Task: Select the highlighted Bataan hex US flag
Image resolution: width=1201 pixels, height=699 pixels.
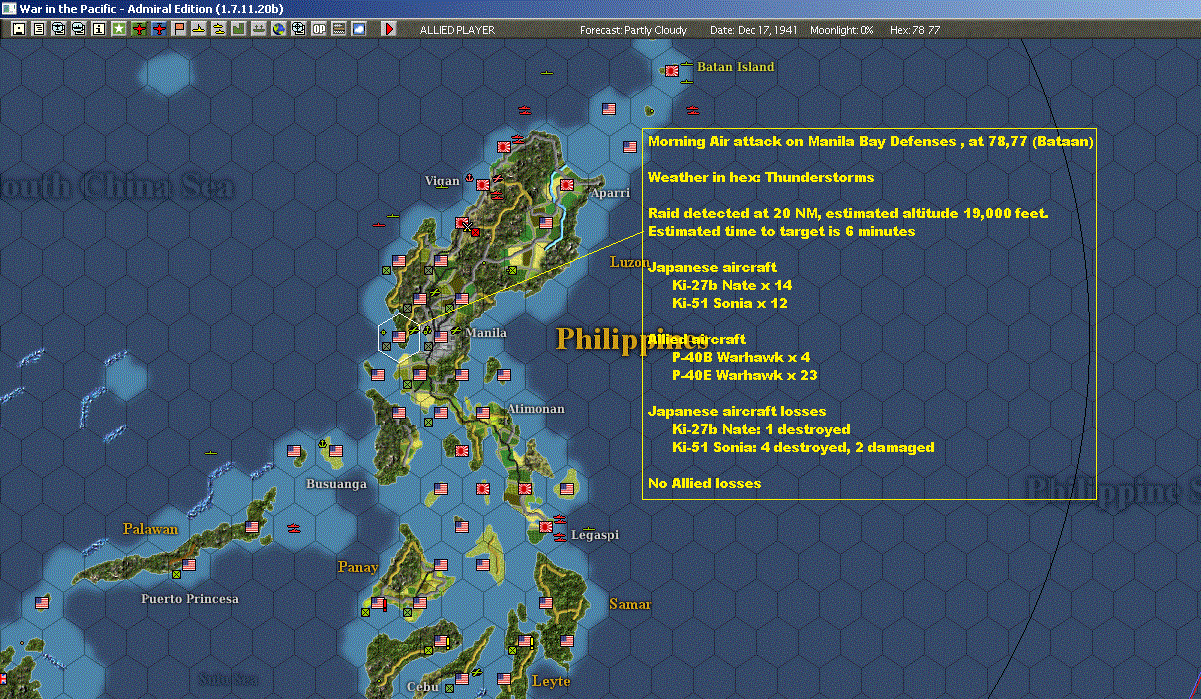Action: pos(399,338)
